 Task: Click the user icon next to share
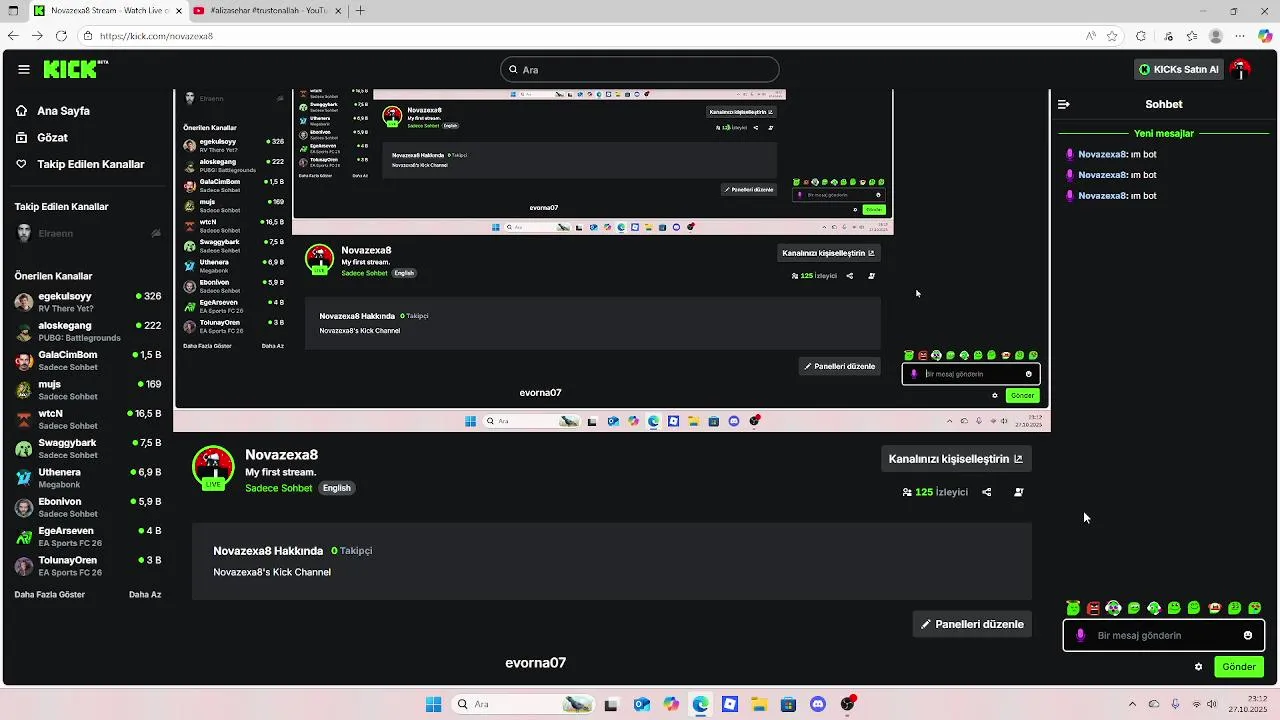point(1019,492)
